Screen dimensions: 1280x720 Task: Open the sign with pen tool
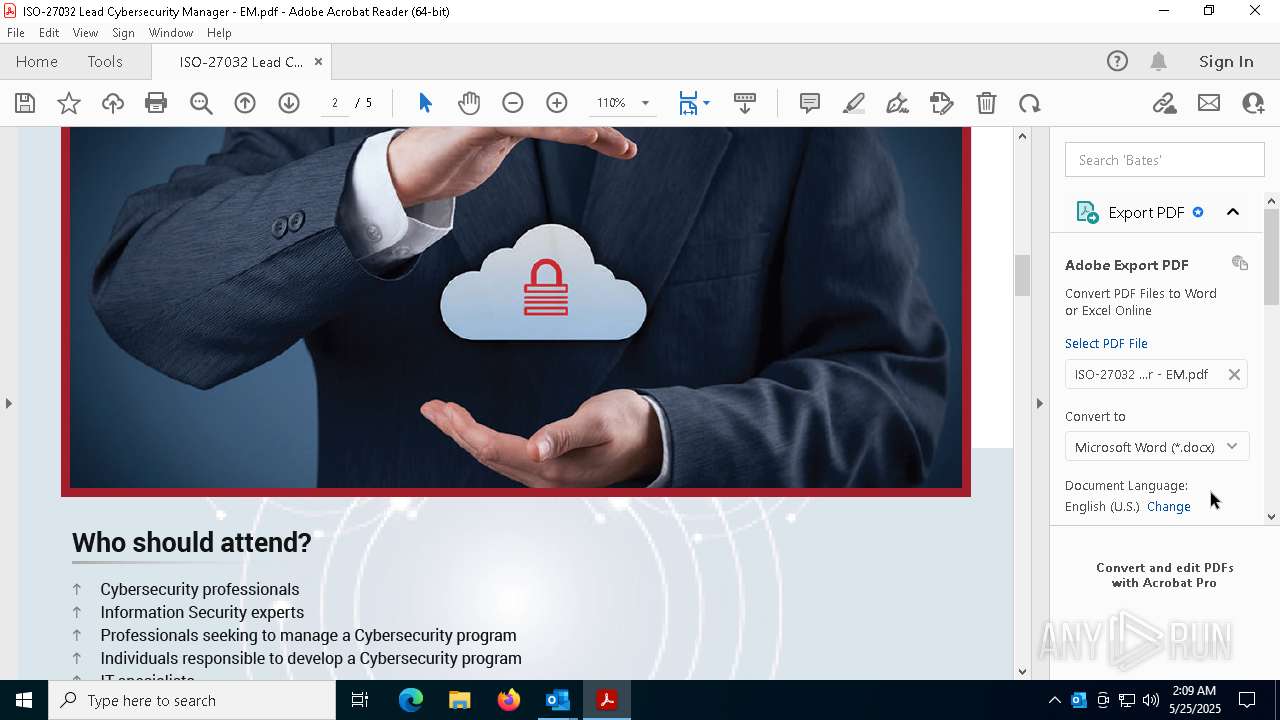point(898,103)
